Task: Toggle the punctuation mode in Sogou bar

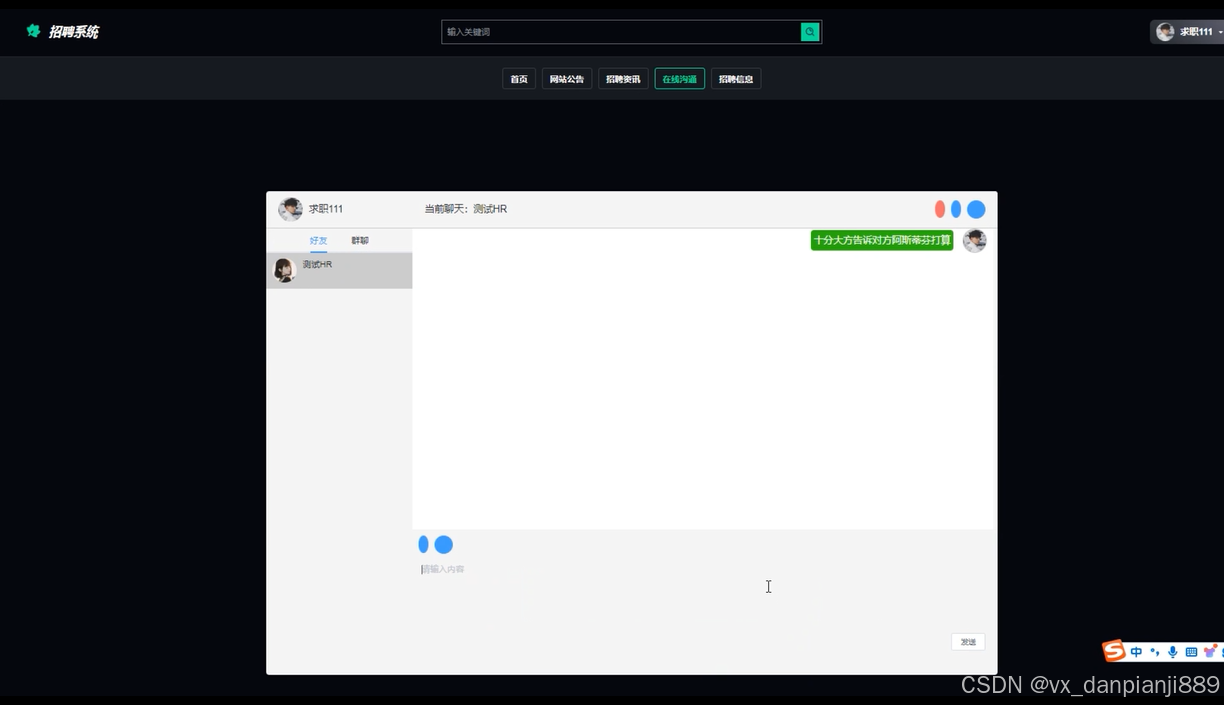Action: 1155,652
